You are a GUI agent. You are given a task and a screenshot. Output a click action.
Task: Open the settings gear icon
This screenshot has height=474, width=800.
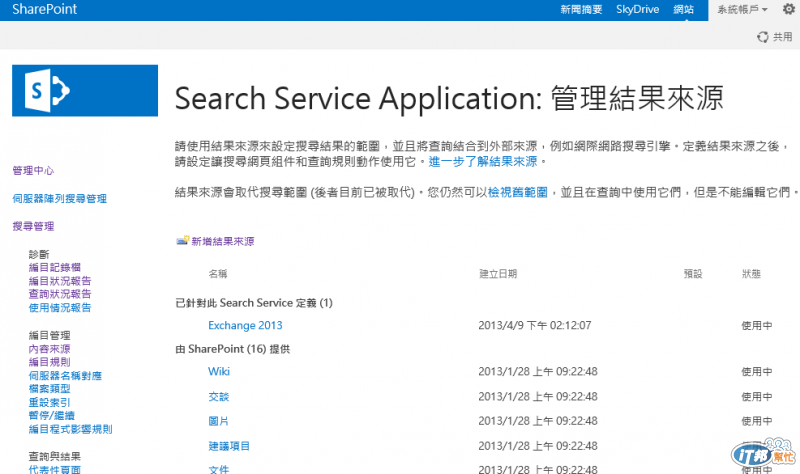click(x=788, y=9)
